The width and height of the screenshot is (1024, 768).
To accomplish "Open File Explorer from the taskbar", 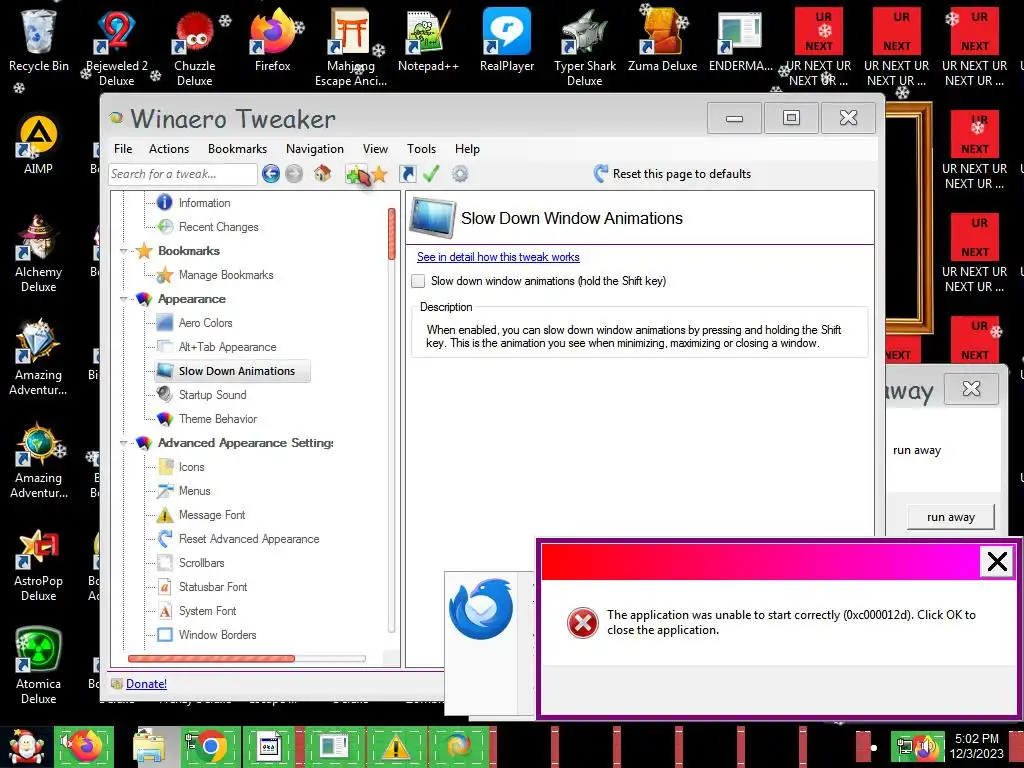I will (x=148, y=747).
